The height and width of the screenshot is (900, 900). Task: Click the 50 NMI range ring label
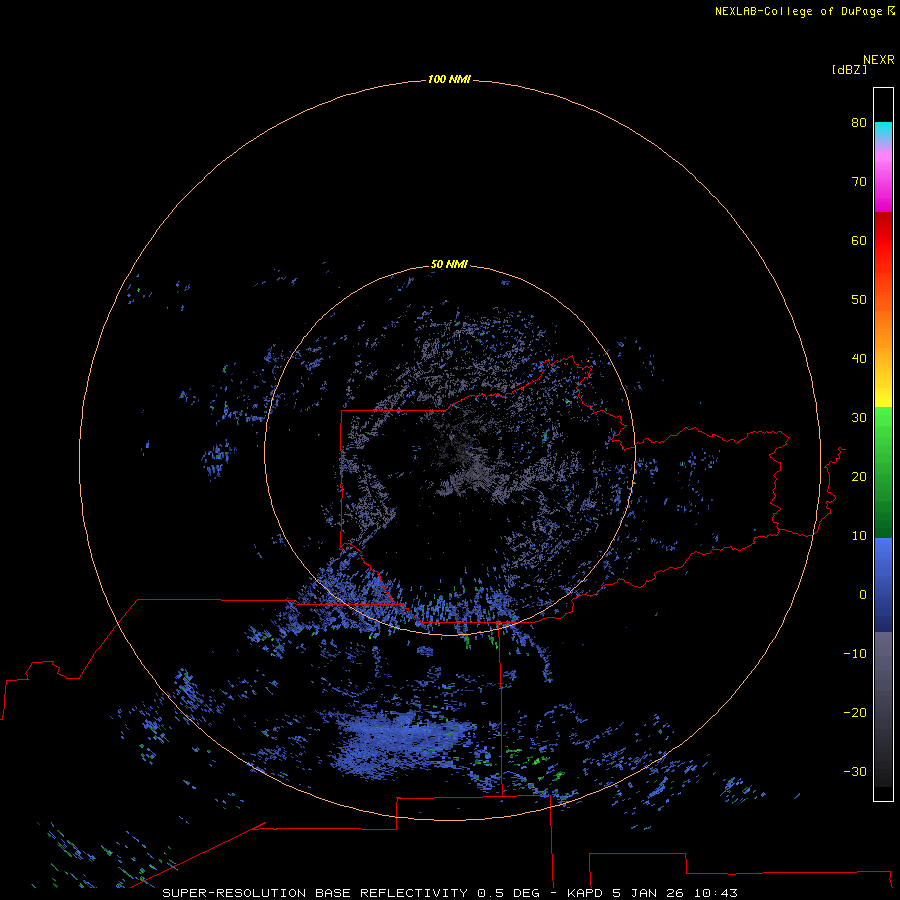[x=449, y=265]
